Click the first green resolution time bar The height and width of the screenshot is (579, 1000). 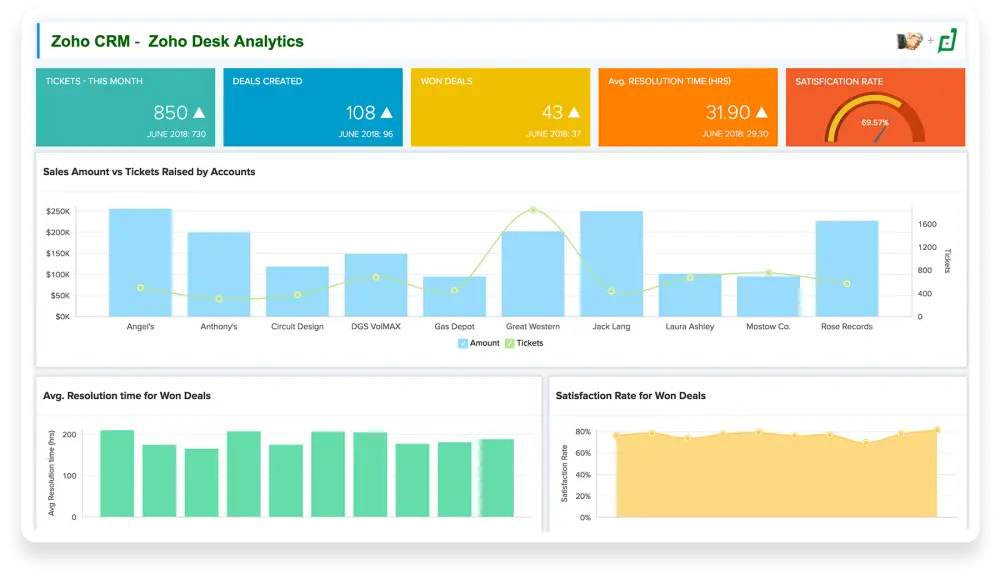[117, 474]
